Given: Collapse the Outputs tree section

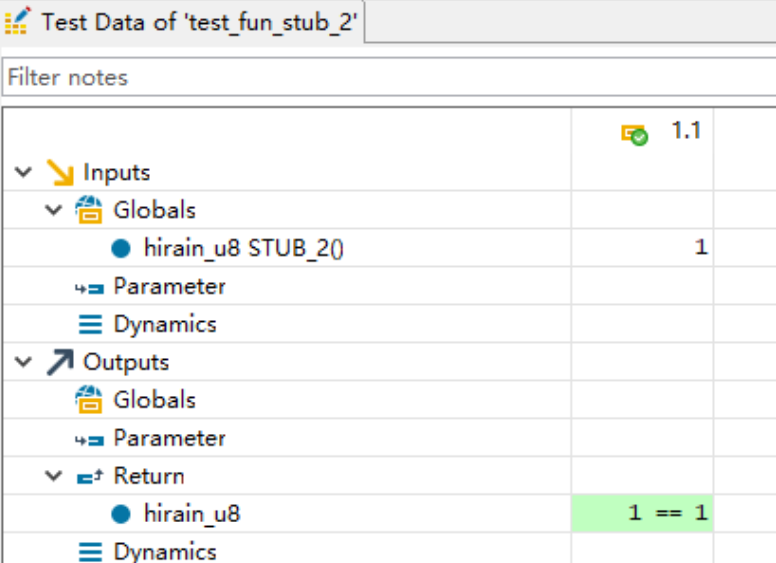Looking at the screenshot, I should (x=24, y=363).
